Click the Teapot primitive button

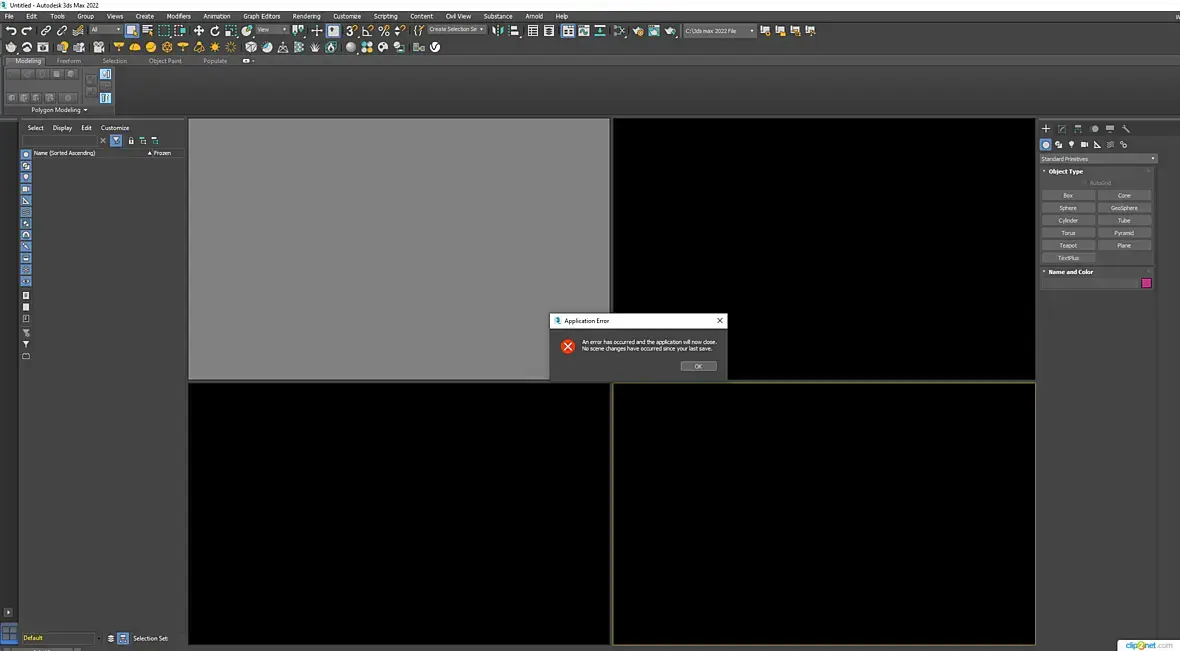click(x=1068, y=245)
